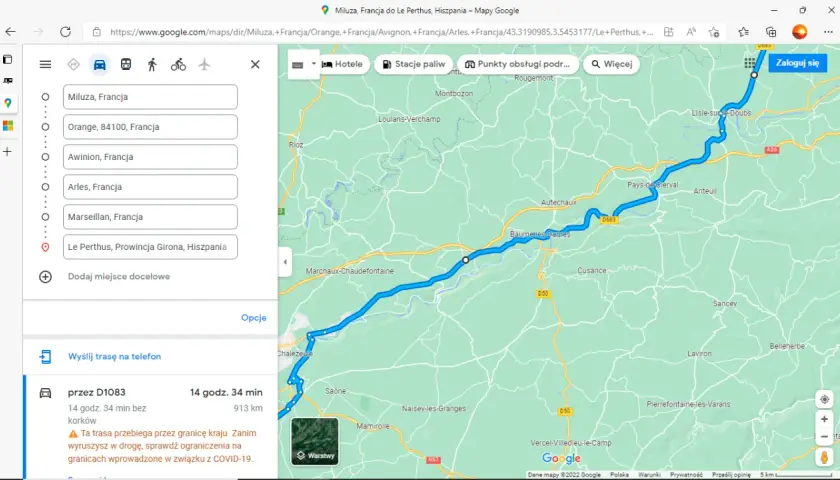View site information lock icon
The height and width of the screenshot is (480, 840).
point(96,32)
